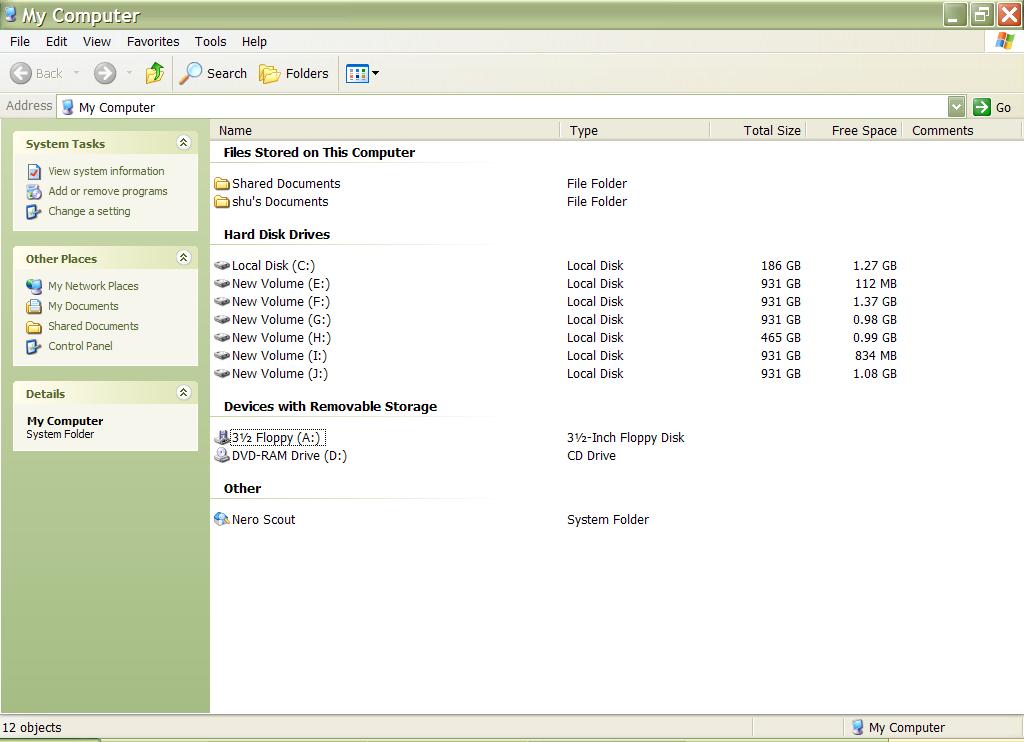Select New Volume (E:) drive icon
1024x742 pixels.
click(x=222, y=283)
